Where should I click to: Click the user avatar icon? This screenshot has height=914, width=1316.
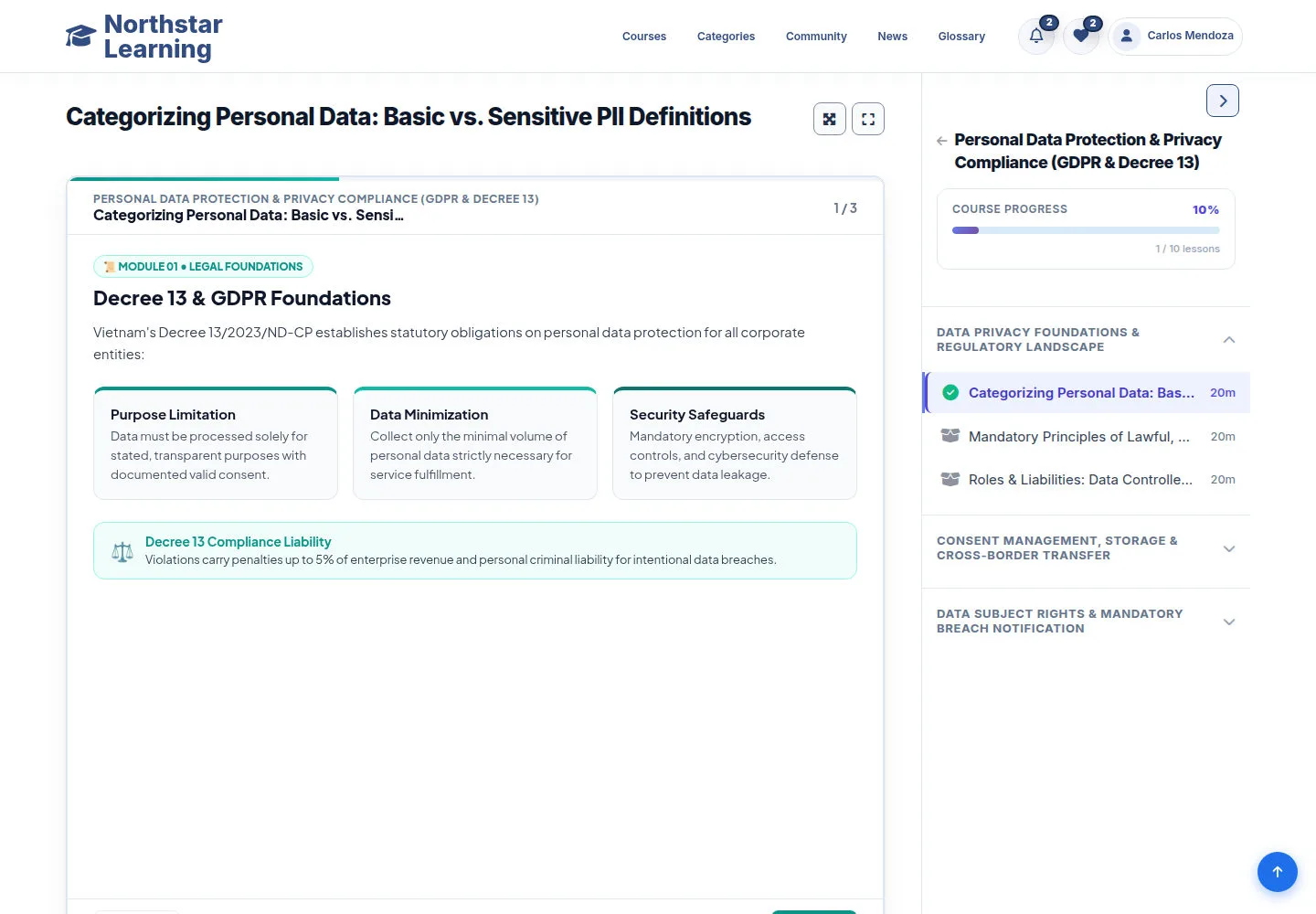(1127, 36)
